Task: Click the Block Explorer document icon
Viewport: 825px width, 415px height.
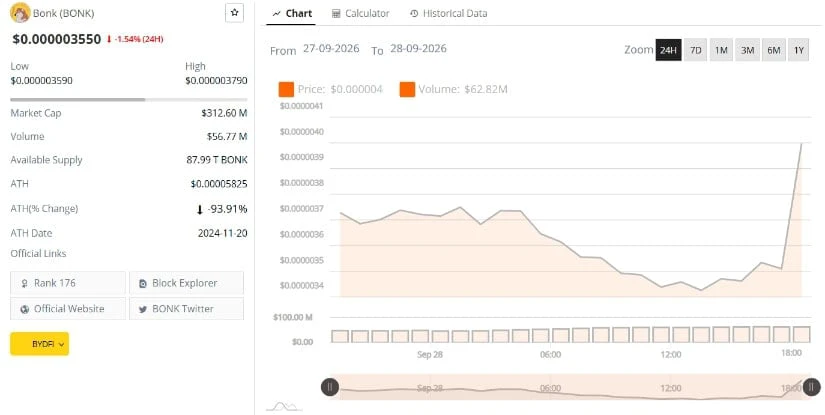Action: [143, 284]
